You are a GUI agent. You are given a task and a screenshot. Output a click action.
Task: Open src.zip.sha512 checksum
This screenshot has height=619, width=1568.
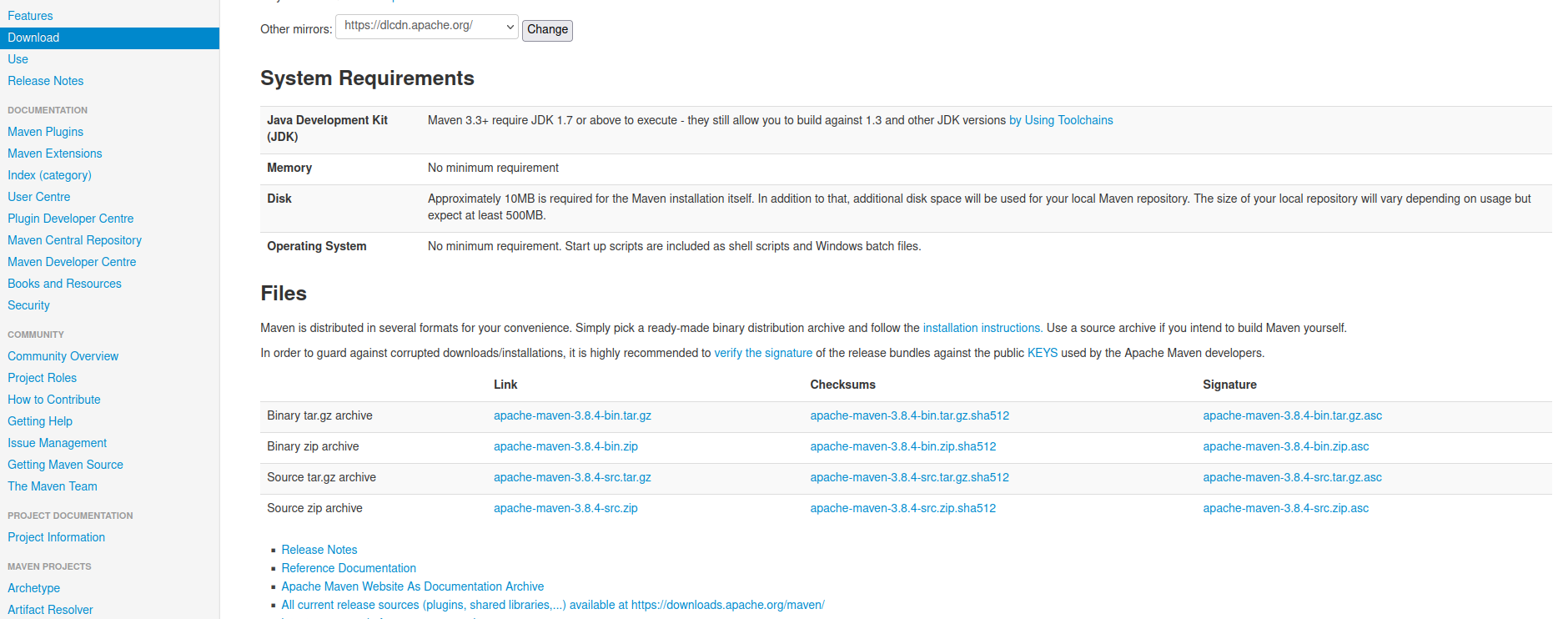(x=903, y=508)
